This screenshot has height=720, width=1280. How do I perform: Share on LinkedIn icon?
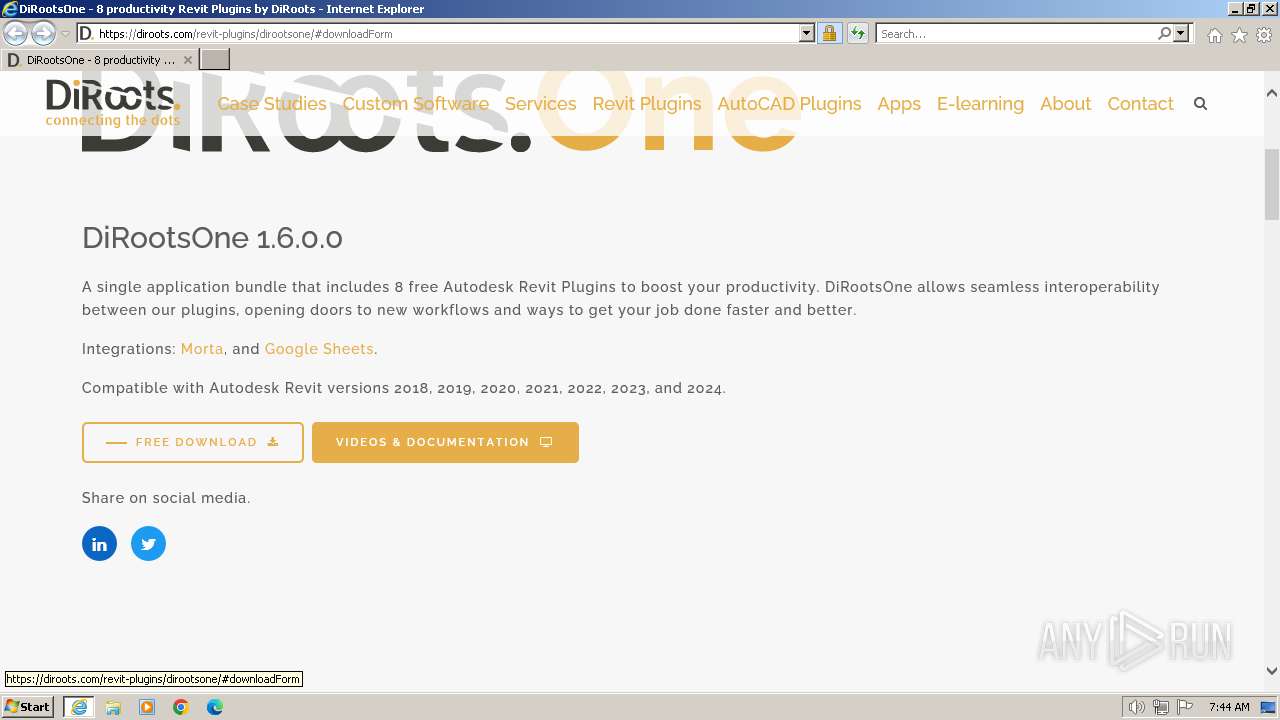(x=99, y=544)
